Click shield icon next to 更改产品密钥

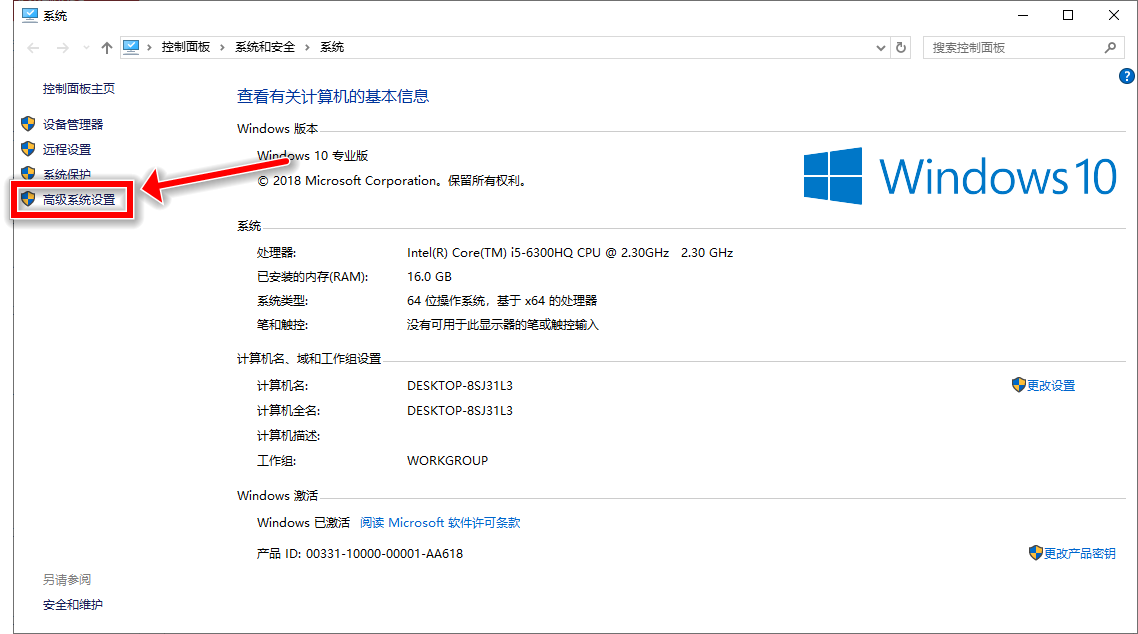pos(1036,553)
